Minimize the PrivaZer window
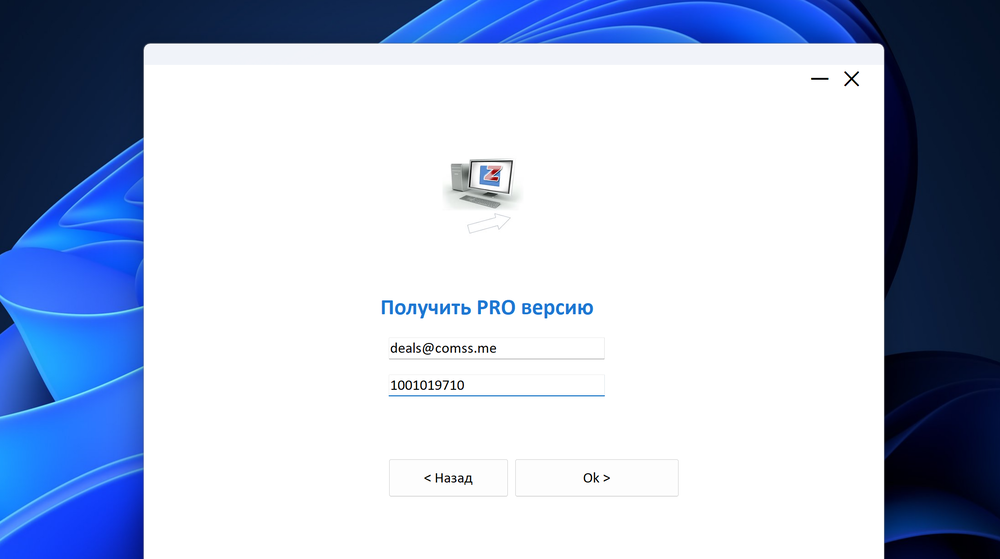The height and width of the screenshot is (559, 1000). 820,79
